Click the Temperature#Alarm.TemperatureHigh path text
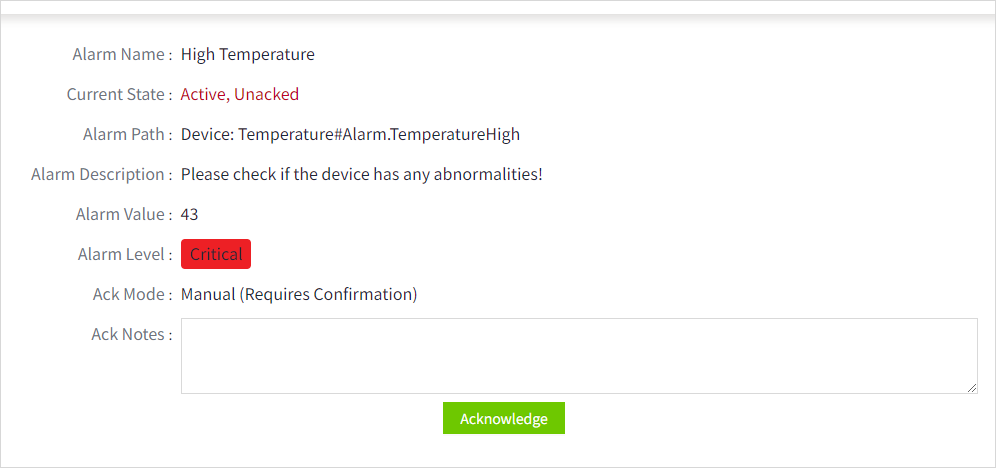 click(x=379, y=134)
